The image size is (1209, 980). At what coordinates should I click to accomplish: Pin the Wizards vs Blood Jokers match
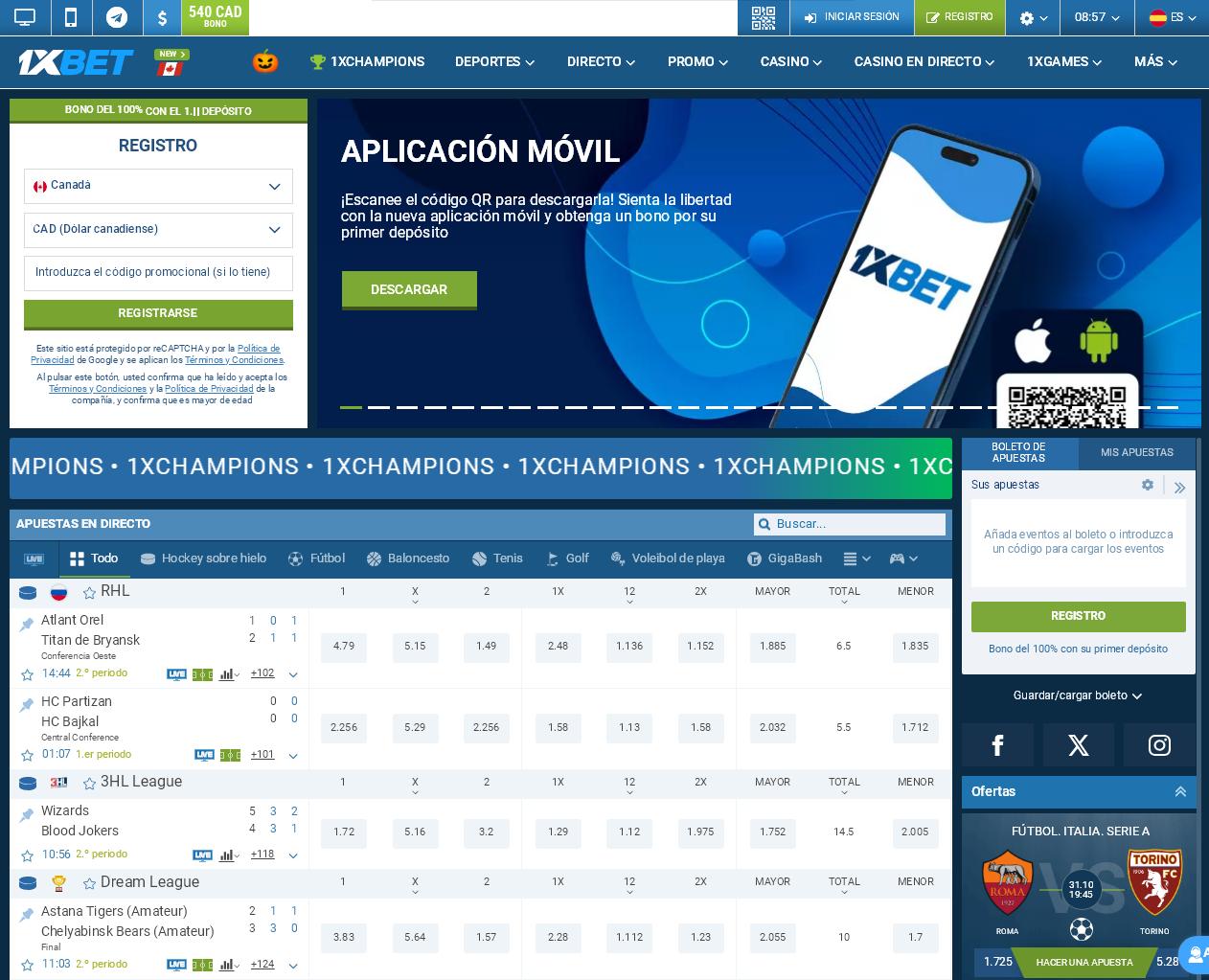coord(27,815)
